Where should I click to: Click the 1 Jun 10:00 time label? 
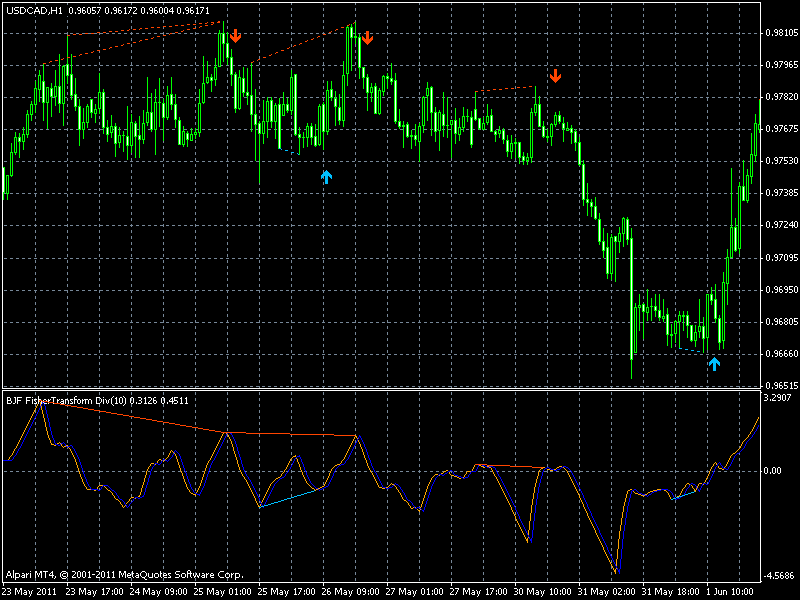coord(732,592)
